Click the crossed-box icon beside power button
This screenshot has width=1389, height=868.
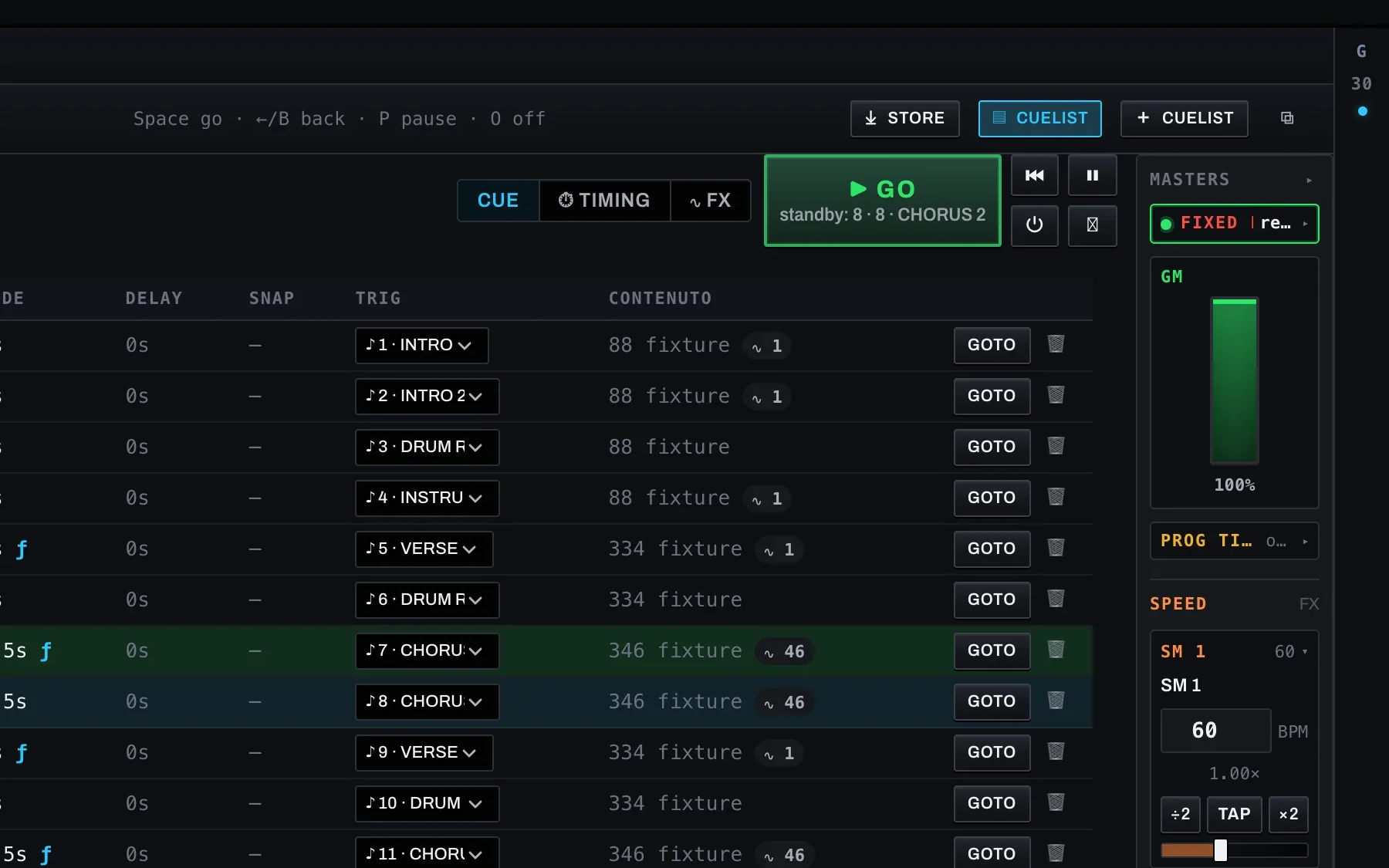(1092, 225)
